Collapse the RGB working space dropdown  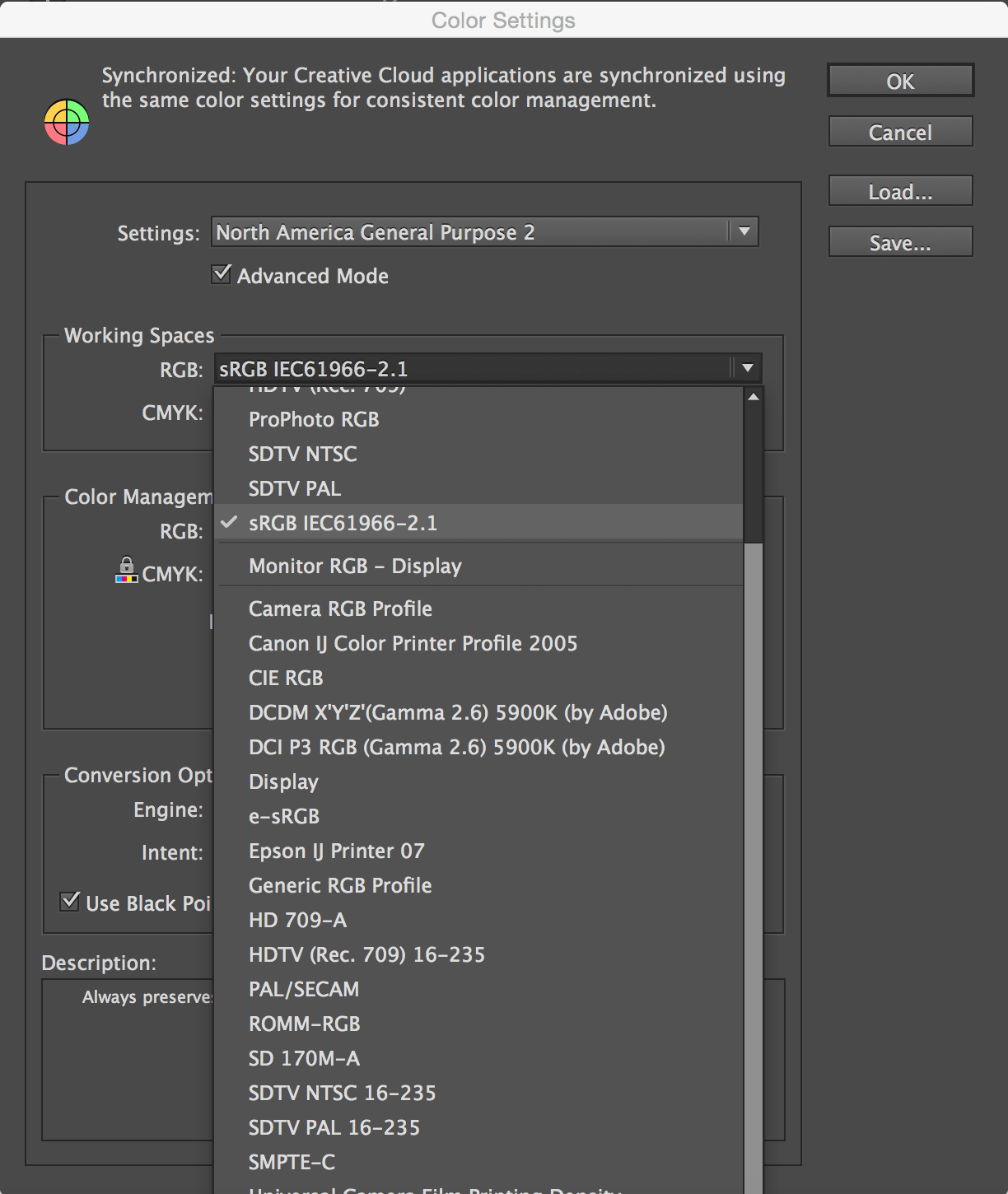[x=746, y=368]
